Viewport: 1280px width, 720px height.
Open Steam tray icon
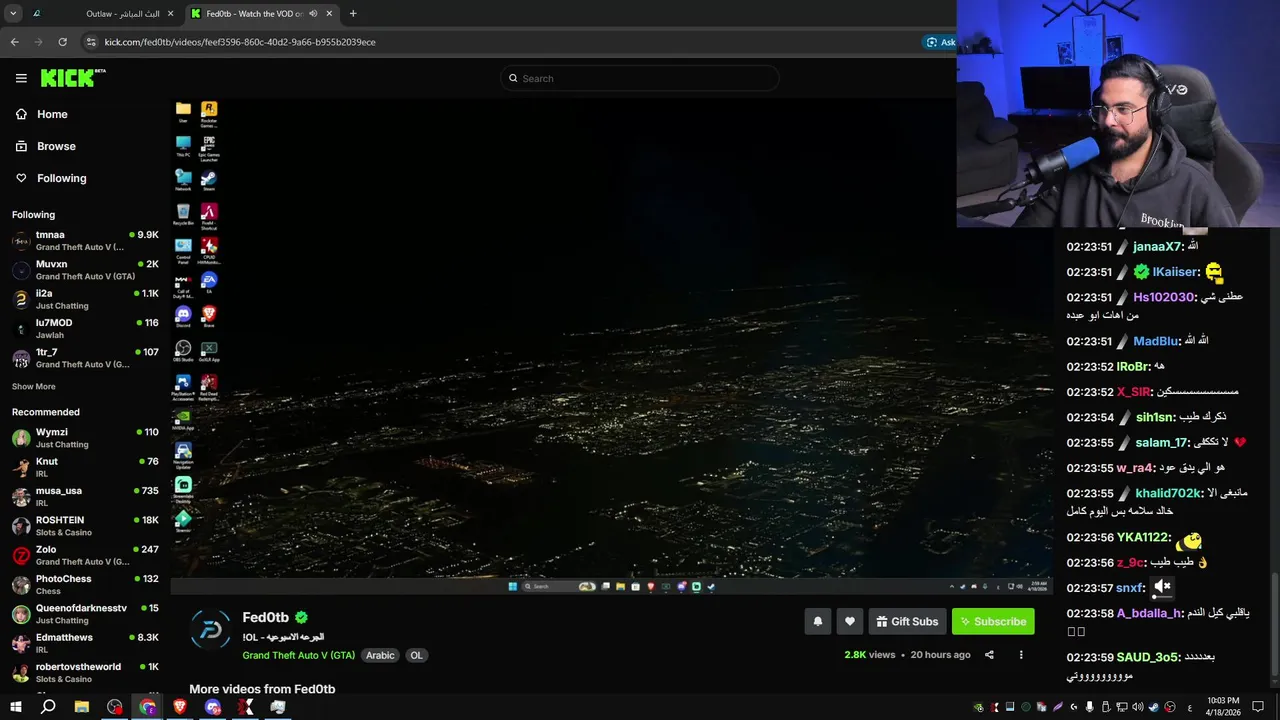[1153, 707]
